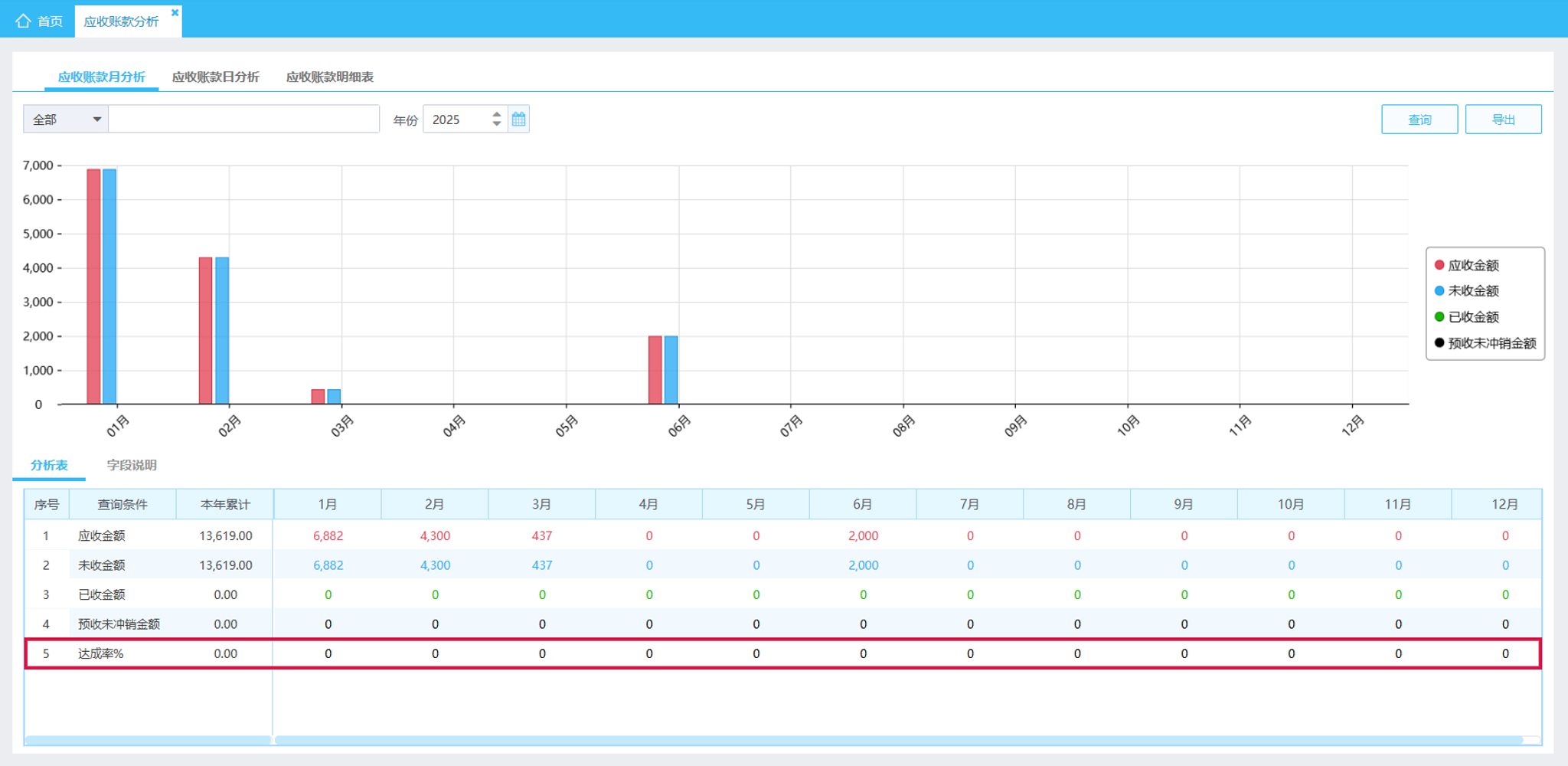Click blue 4,300 value in 2月 column

click(x=435, y=565)
